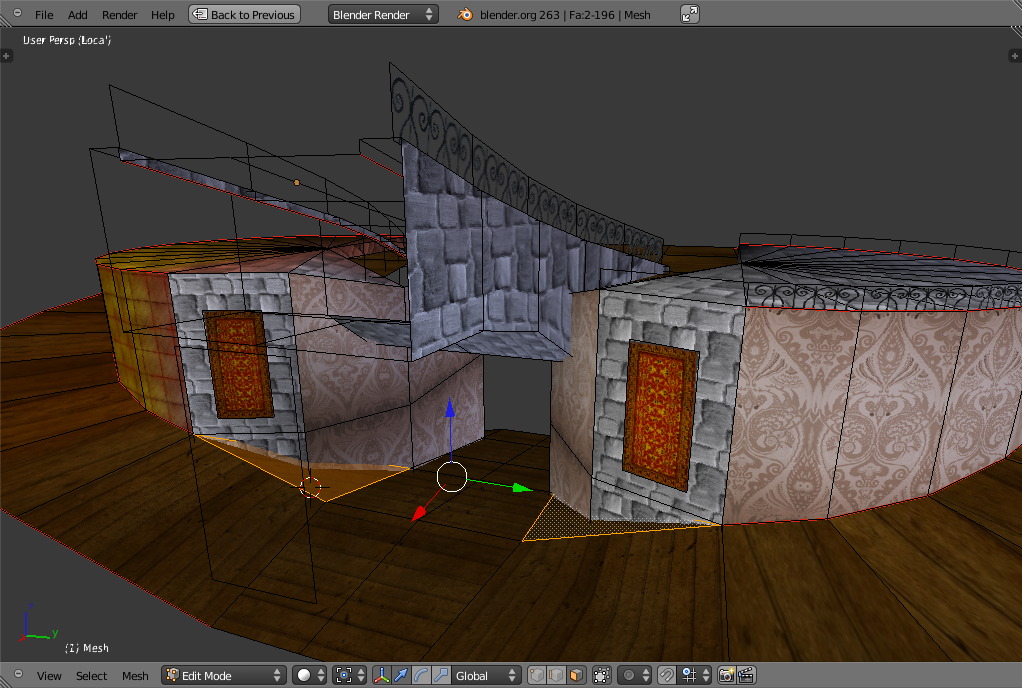Click the OpenGL render animation clapper icon
The width and height of the screenshot is (1022, 688).
tap(746, 676)
